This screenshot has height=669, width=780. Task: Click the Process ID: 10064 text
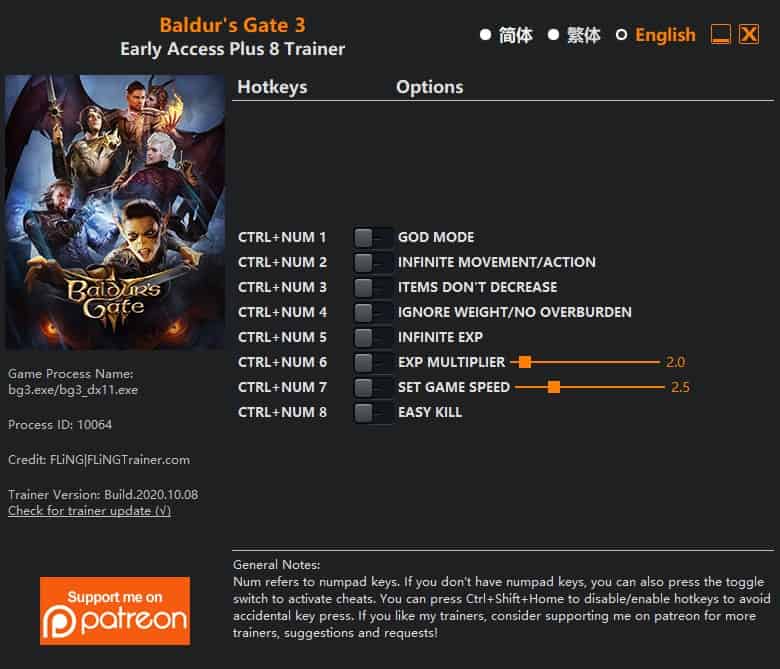pos(60,425)
